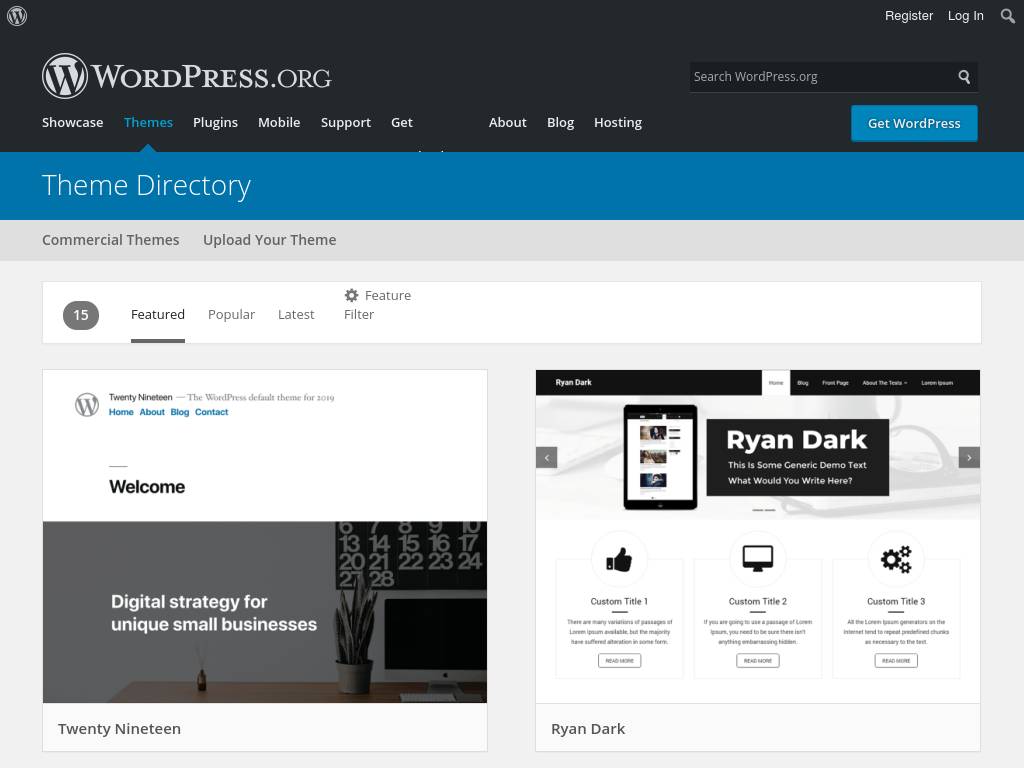This screenshot has height=768, width=1024.
Task: Open the Plugins menu item
Action: coord(215,122)
